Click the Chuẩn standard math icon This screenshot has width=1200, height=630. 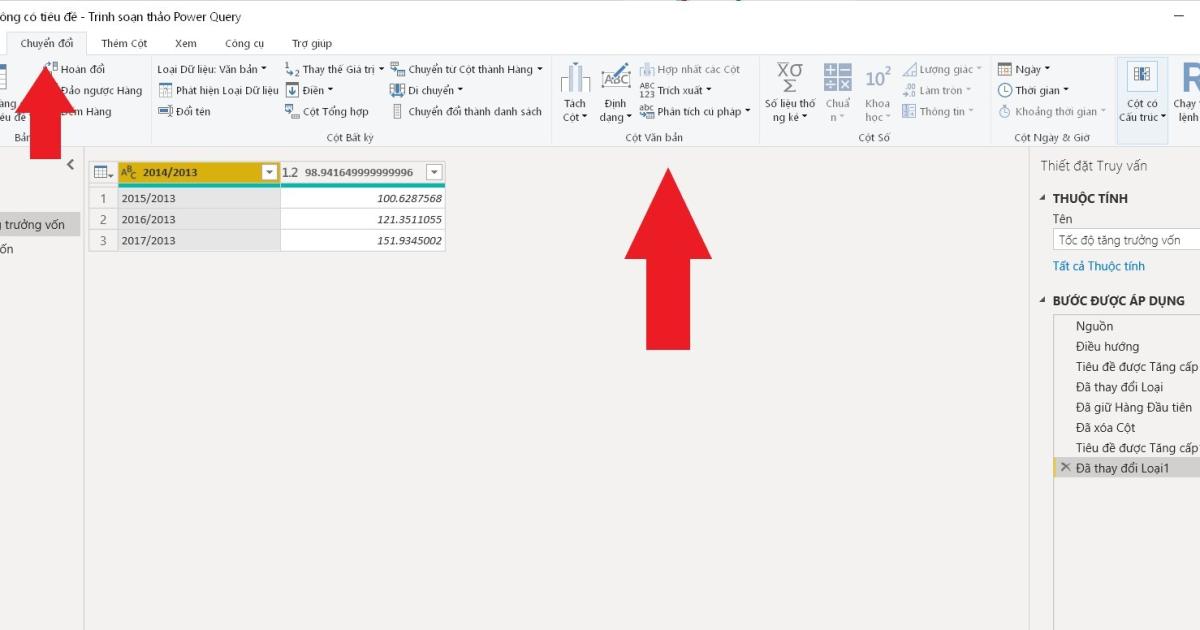coord(838,78)
